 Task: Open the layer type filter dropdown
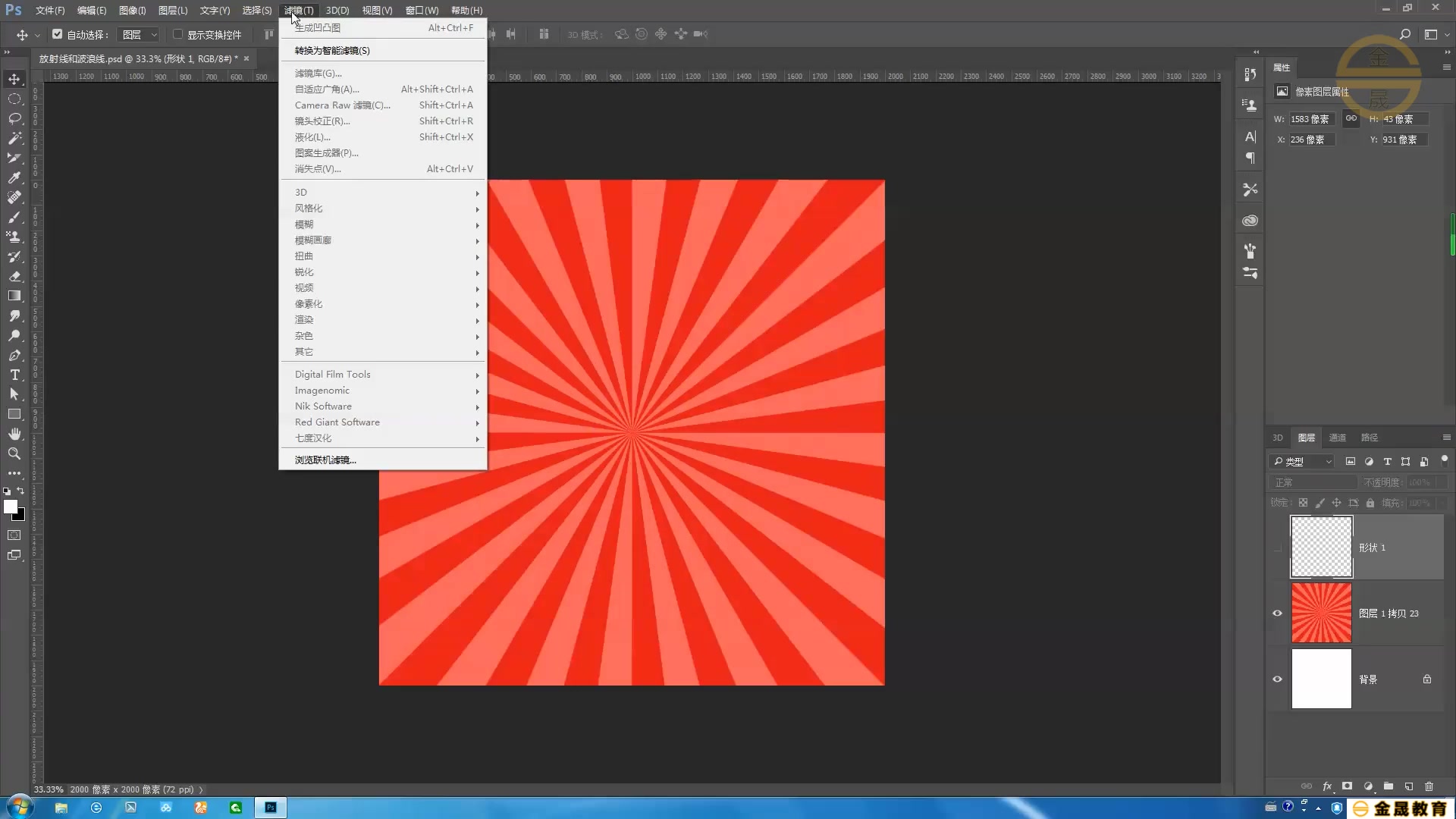(x=1302, y=461)
